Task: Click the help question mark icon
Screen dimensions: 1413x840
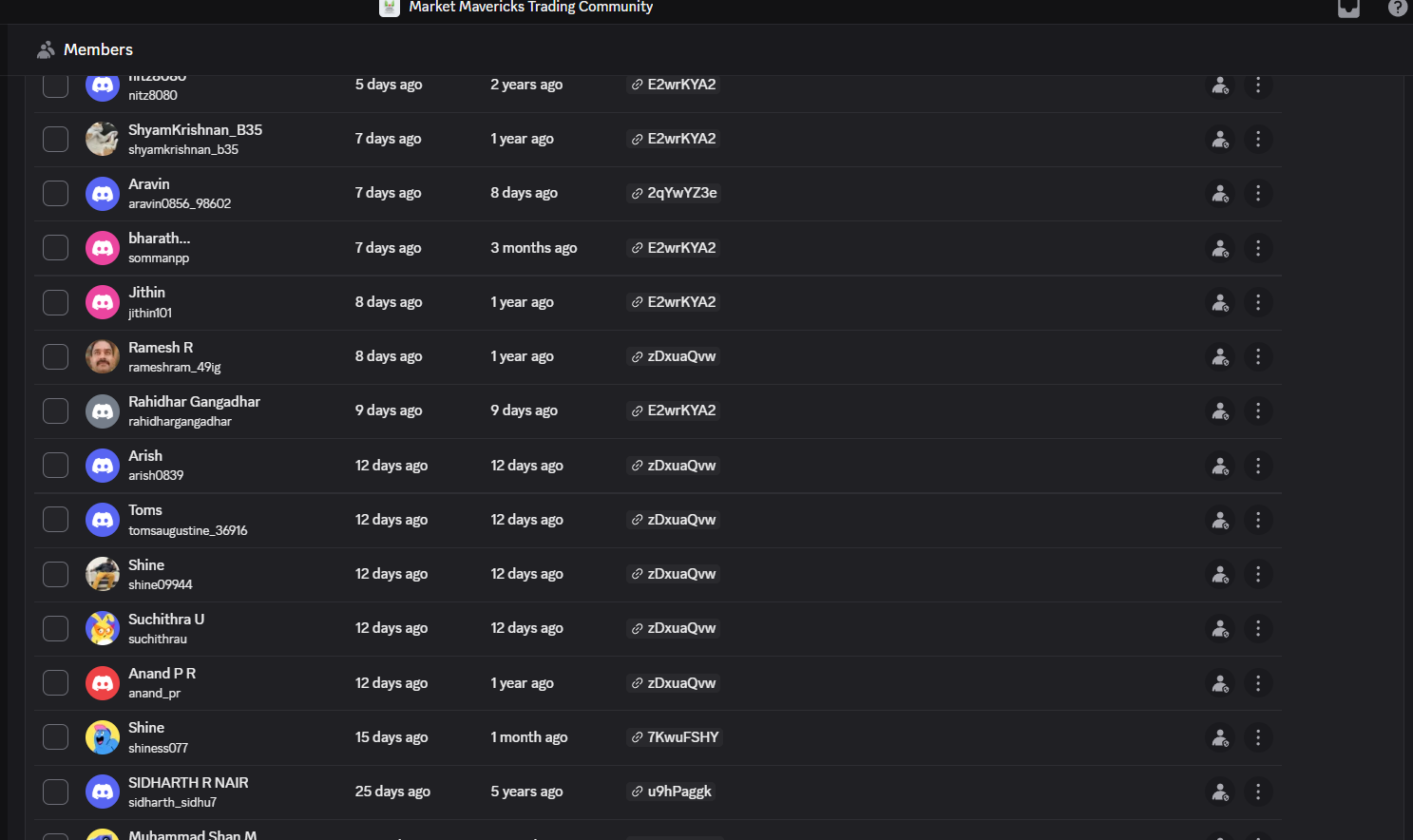Action: [x=1397, y=9]
